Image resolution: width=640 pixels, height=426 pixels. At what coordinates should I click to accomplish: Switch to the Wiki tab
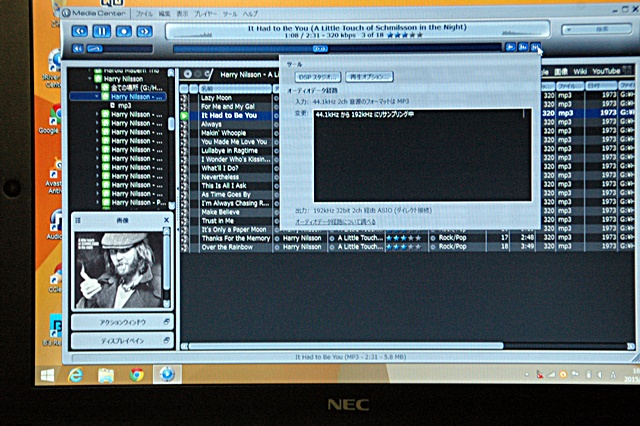tap(580, 71)
